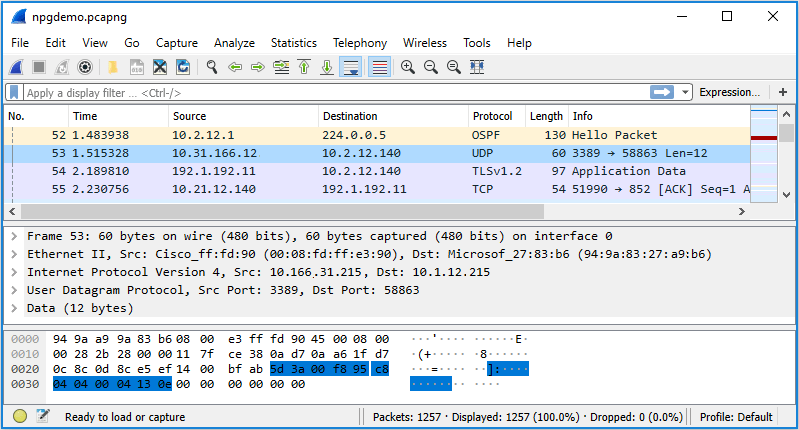The image size is (799, 430).
Task: Open the File menu
Action: tap(20, 43)
